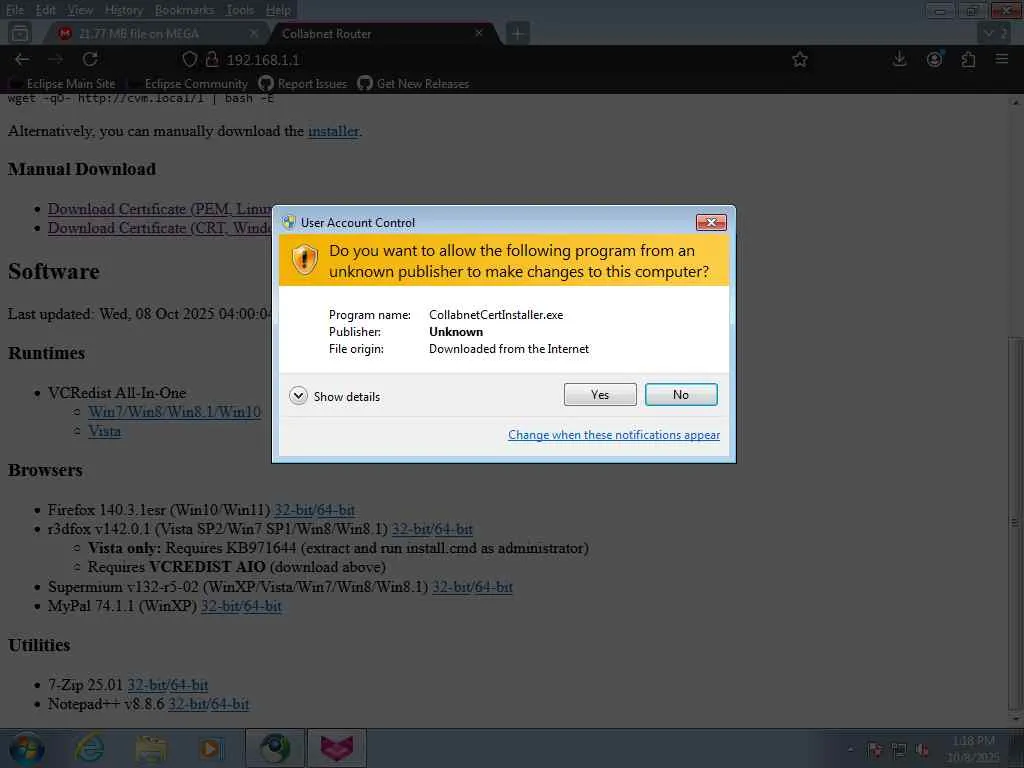Click the pink fox taskbar application
This screenshot has height=768, width=1024.
(x=336, y=748)
